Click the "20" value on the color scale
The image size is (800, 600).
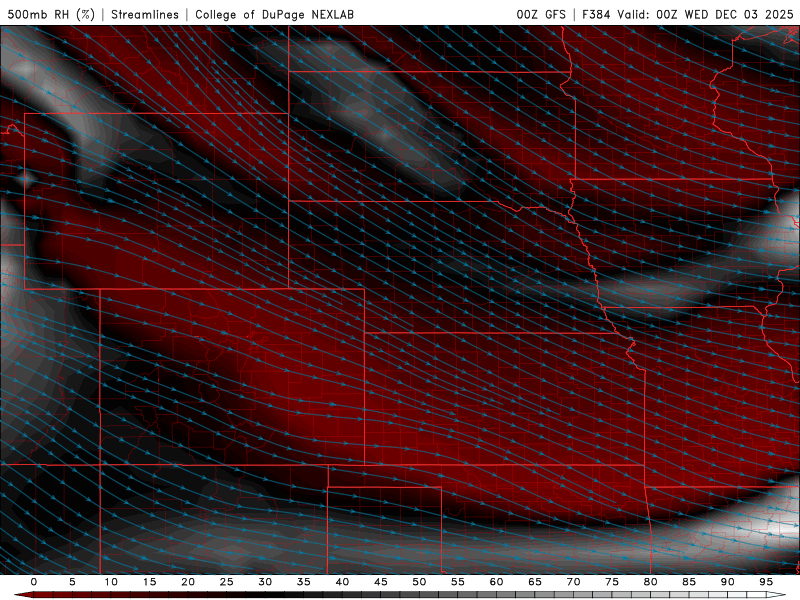point(188,582)
